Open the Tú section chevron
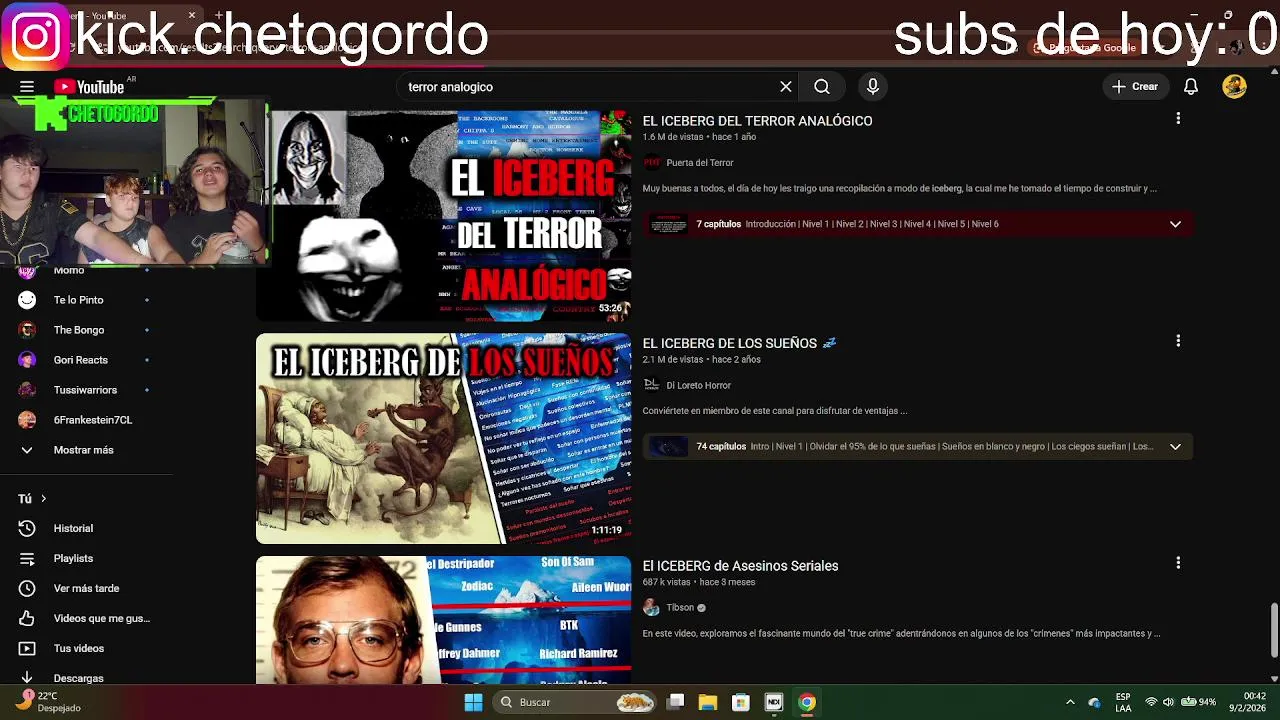Viewport: 1280px width, 720px height. [43, 498]
